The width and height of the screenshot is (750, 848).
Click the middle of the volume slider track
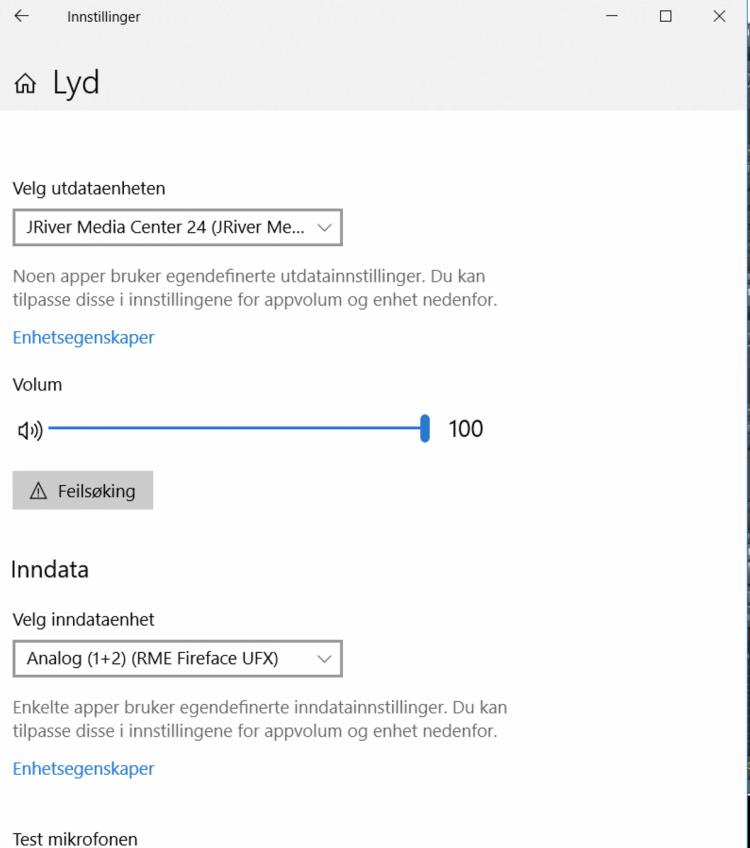(x=236, y=429)
